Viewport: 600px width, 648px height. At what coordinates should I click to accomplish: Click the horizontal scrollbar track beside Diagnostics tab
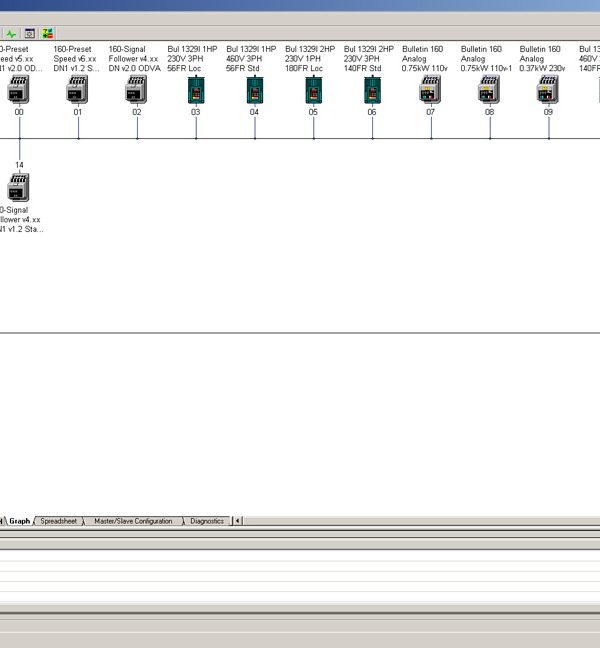tap(421, 521)
